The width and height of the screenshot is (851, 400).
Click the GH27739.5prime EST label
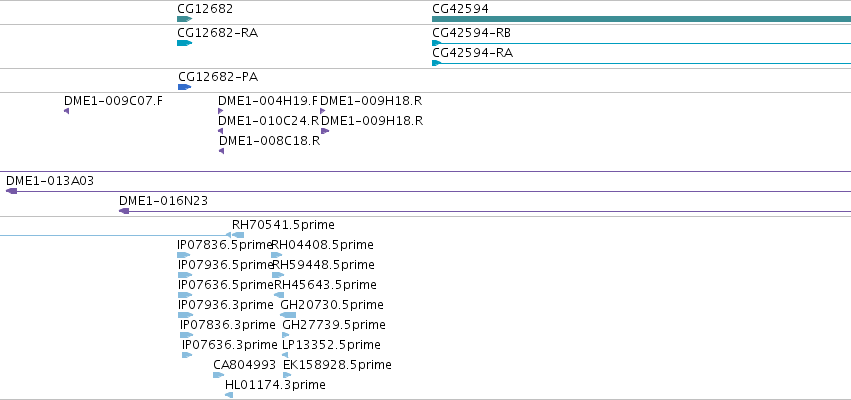[334, 325]
